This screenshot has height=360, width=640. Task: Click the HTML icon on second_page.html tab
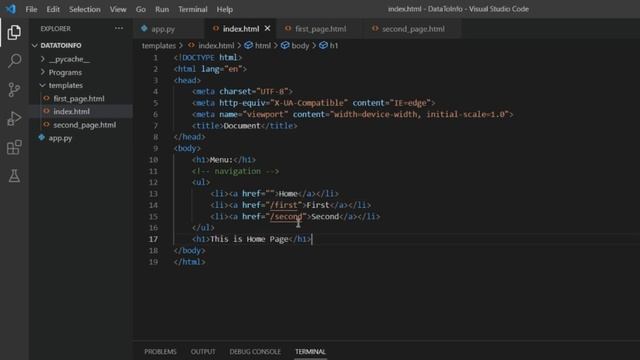[375, 29]
